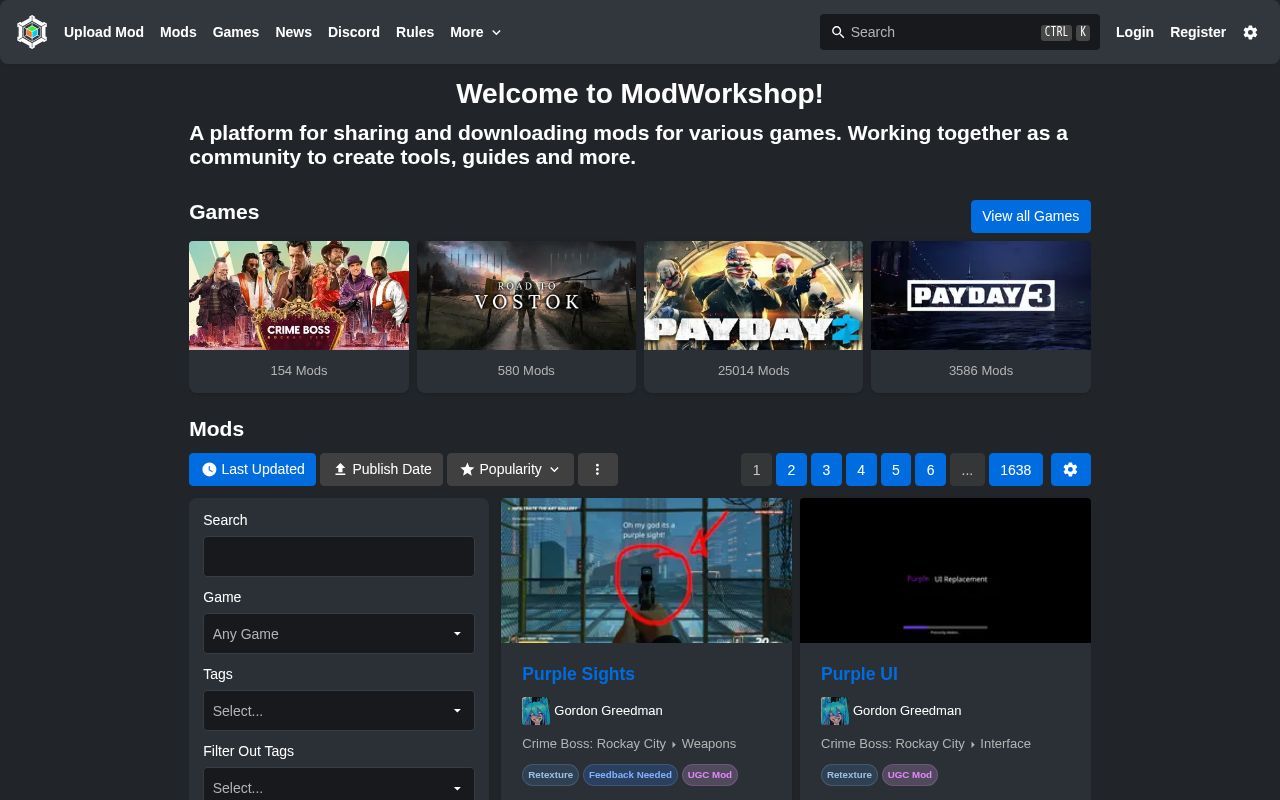Select current page 1 button

point(756,469)
